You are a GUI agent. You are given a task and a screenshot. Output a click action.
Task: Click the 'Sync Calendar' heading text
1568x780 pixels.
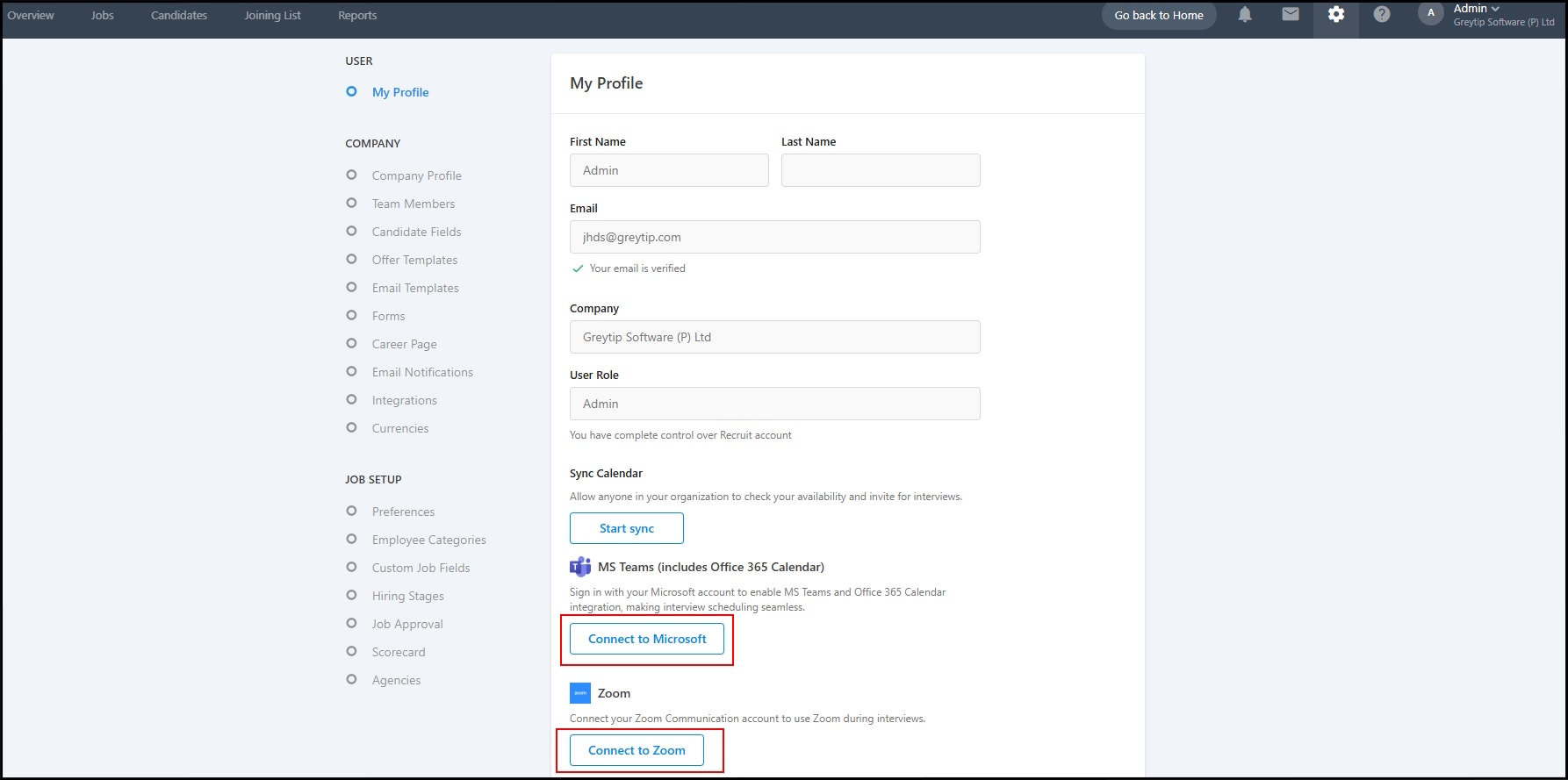[606, 473]
